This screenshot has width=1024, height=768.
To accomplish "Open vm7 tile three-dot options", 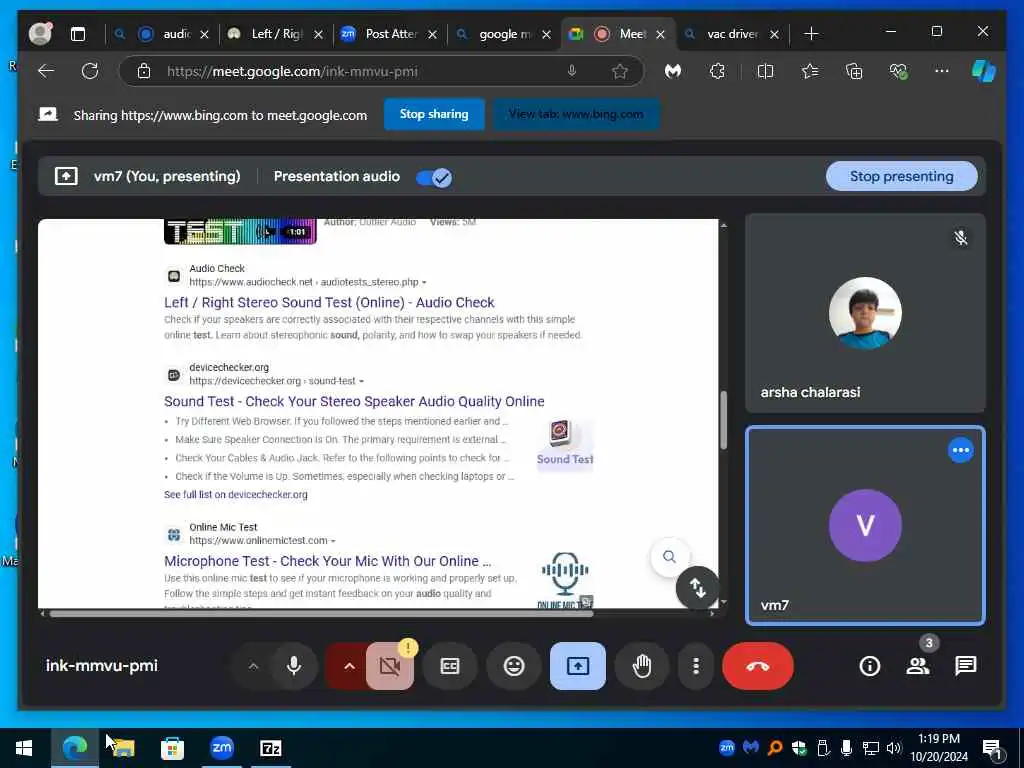I will (x=960, y=450).
